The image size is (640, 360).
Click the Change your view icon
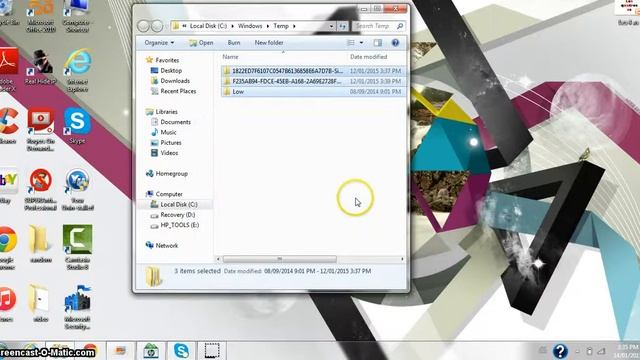tap(351, 42)
